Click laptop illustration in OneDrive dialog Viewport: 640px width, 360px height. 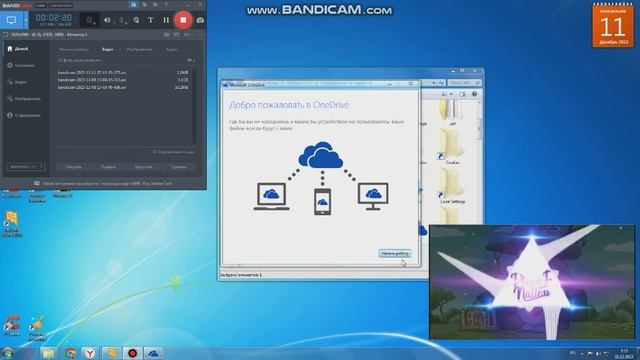point(271,197)
